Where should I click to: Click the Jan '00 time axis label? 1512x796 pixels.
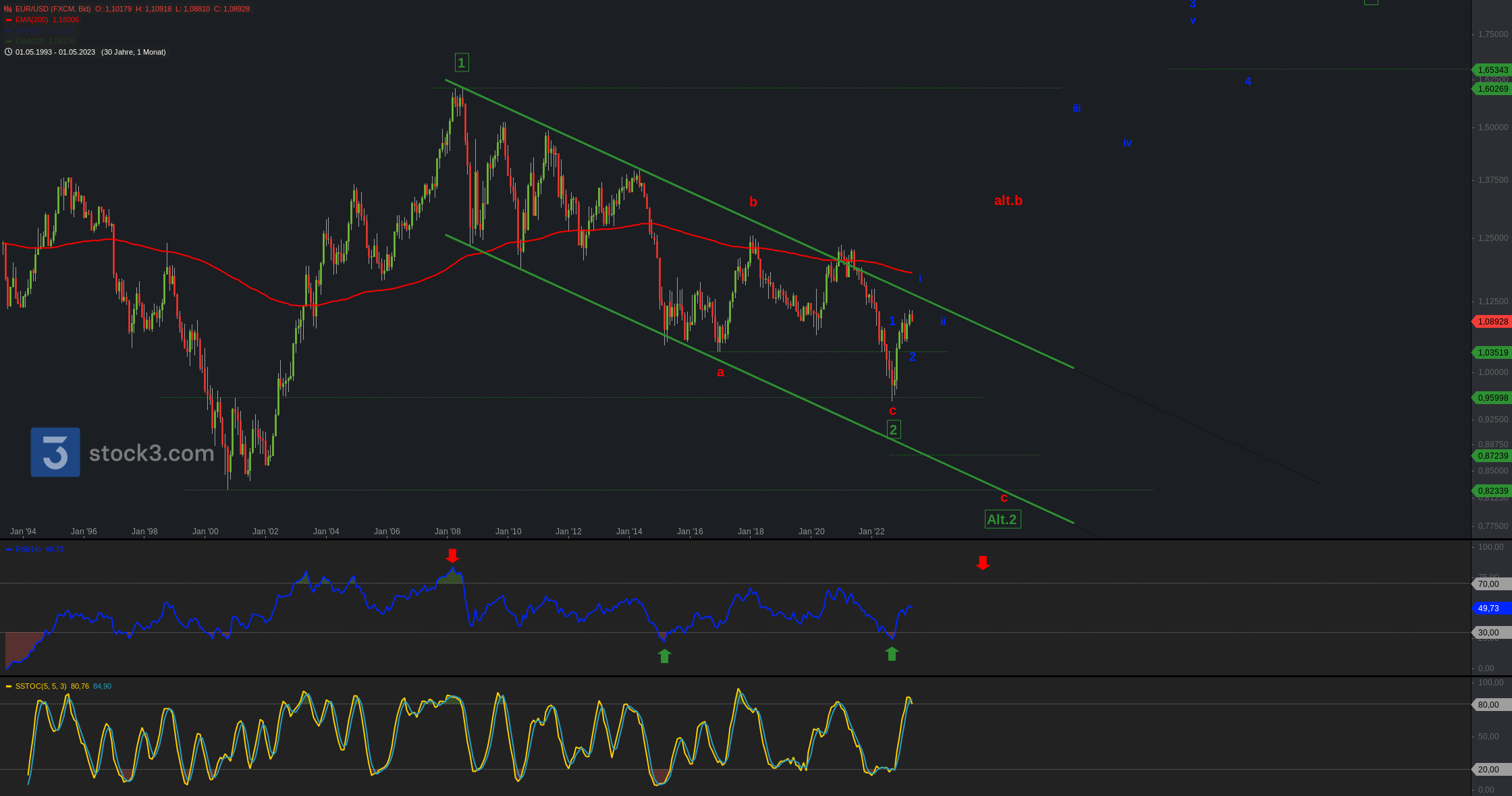pos(205,532)
